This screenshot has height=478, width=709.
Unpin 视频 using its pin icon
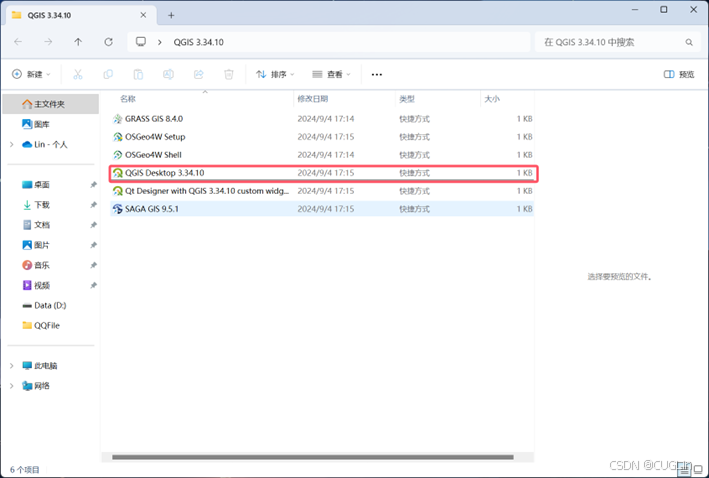[93, 285]
